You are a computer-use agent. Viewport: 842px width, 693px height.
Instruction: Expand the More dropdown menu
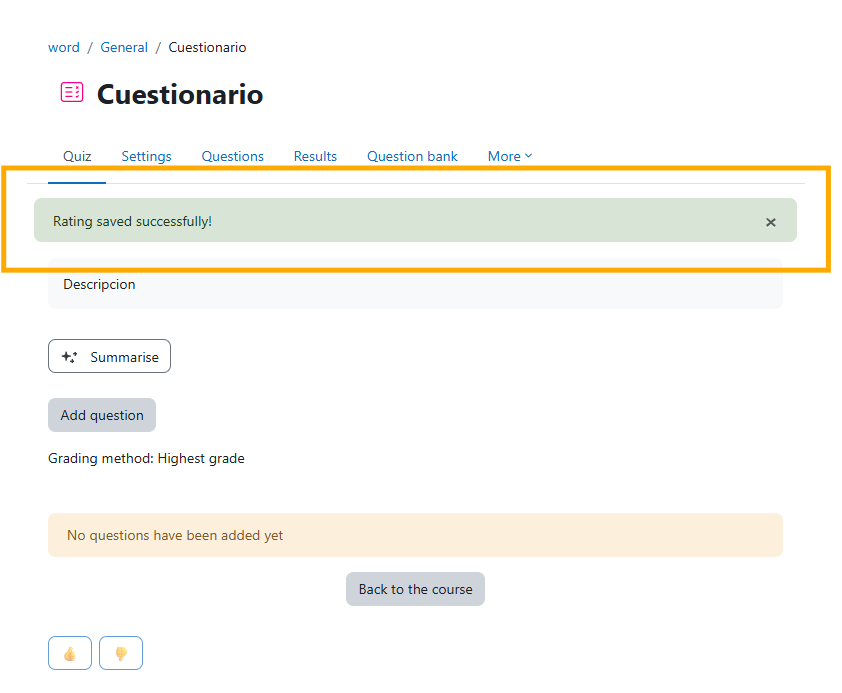point(510,156)
